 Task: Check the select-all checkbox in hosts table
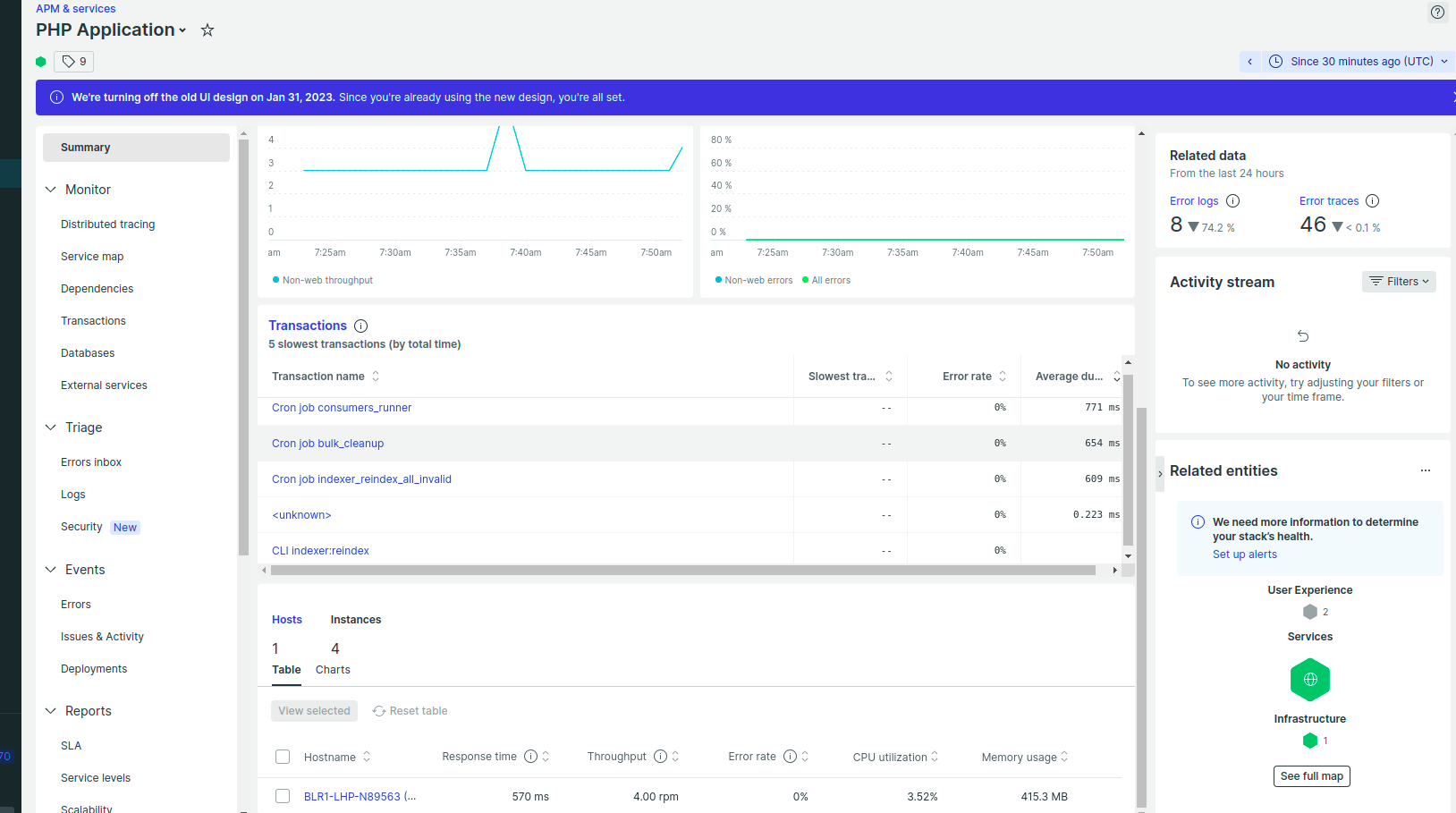[283, 756]
